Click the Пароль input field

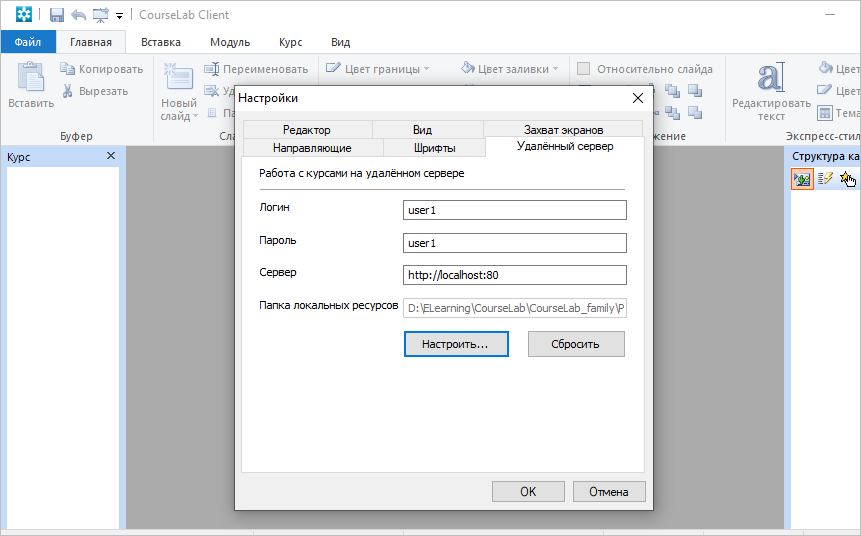pyautogui.click(x=515, y=243)
